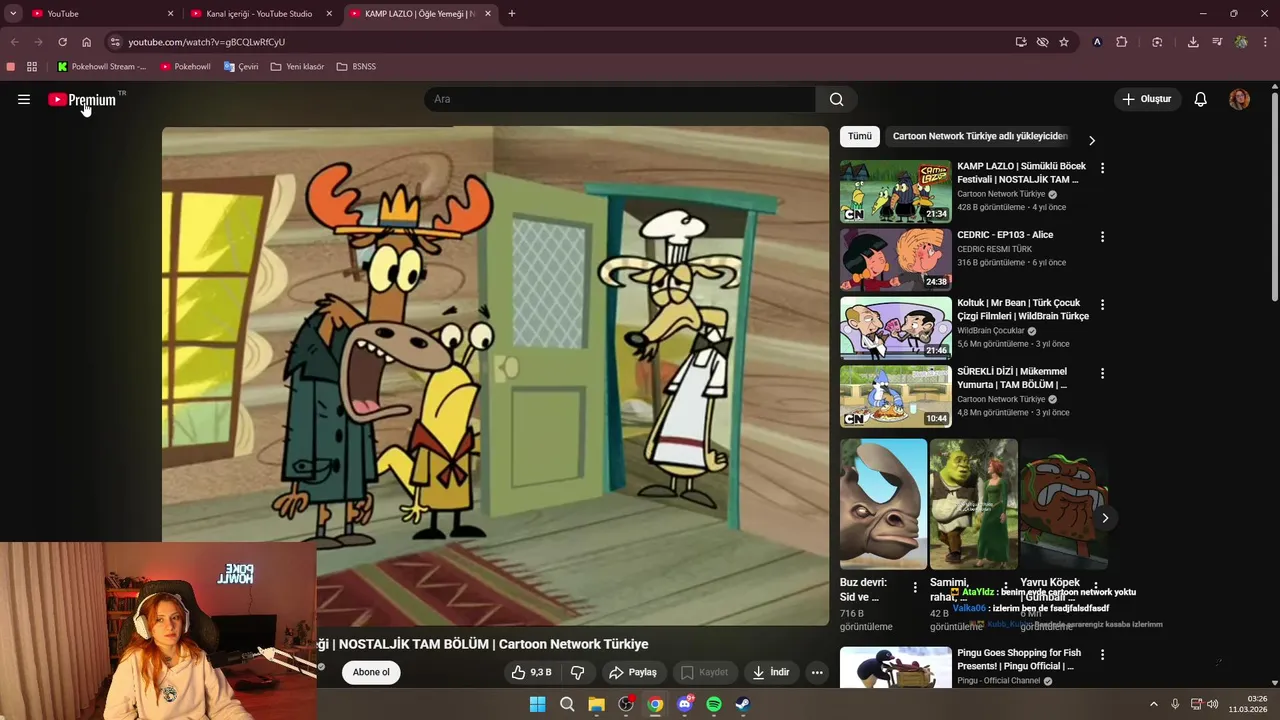Open the Shrek short thumbnail
Screen dimensions: 1280x720
(x=974, y=504)
